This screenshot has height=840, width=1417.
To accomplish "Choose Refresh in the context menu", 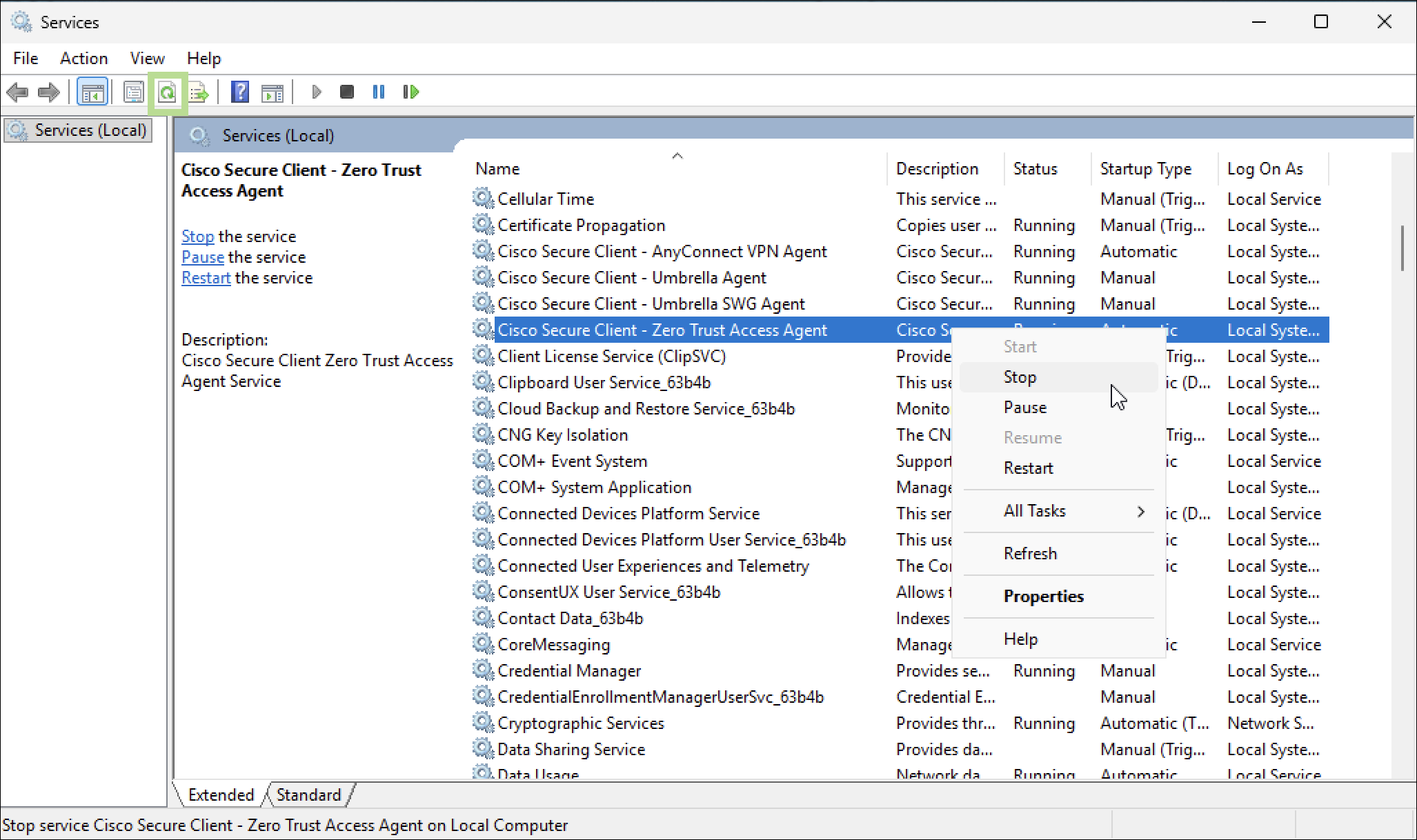I will 1058,554.
